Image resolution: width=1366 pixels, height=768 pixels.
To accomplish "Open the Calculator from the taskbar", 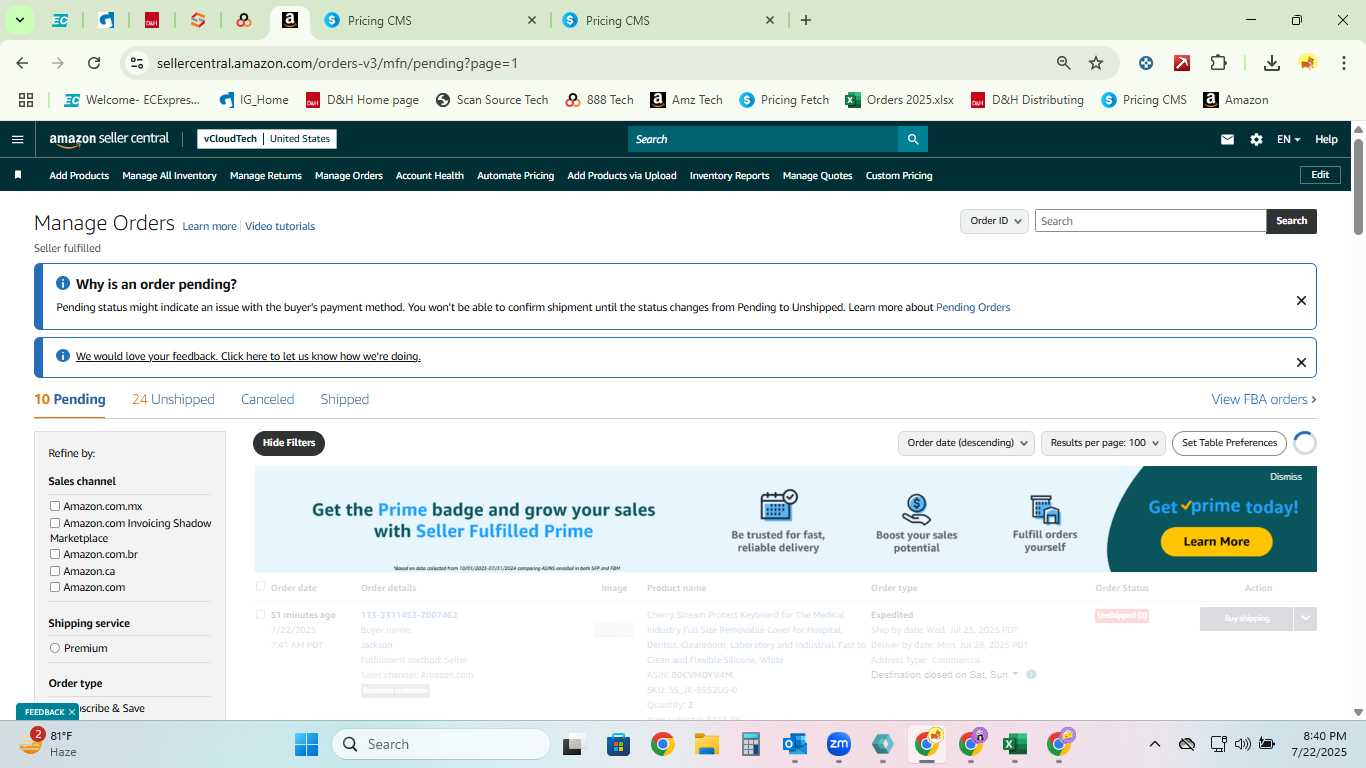I will (751, 744).
